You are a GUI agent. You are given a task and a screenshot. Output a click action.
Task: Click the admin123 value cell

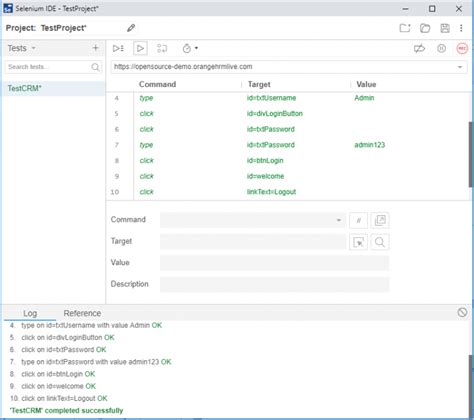pos(369,145)
